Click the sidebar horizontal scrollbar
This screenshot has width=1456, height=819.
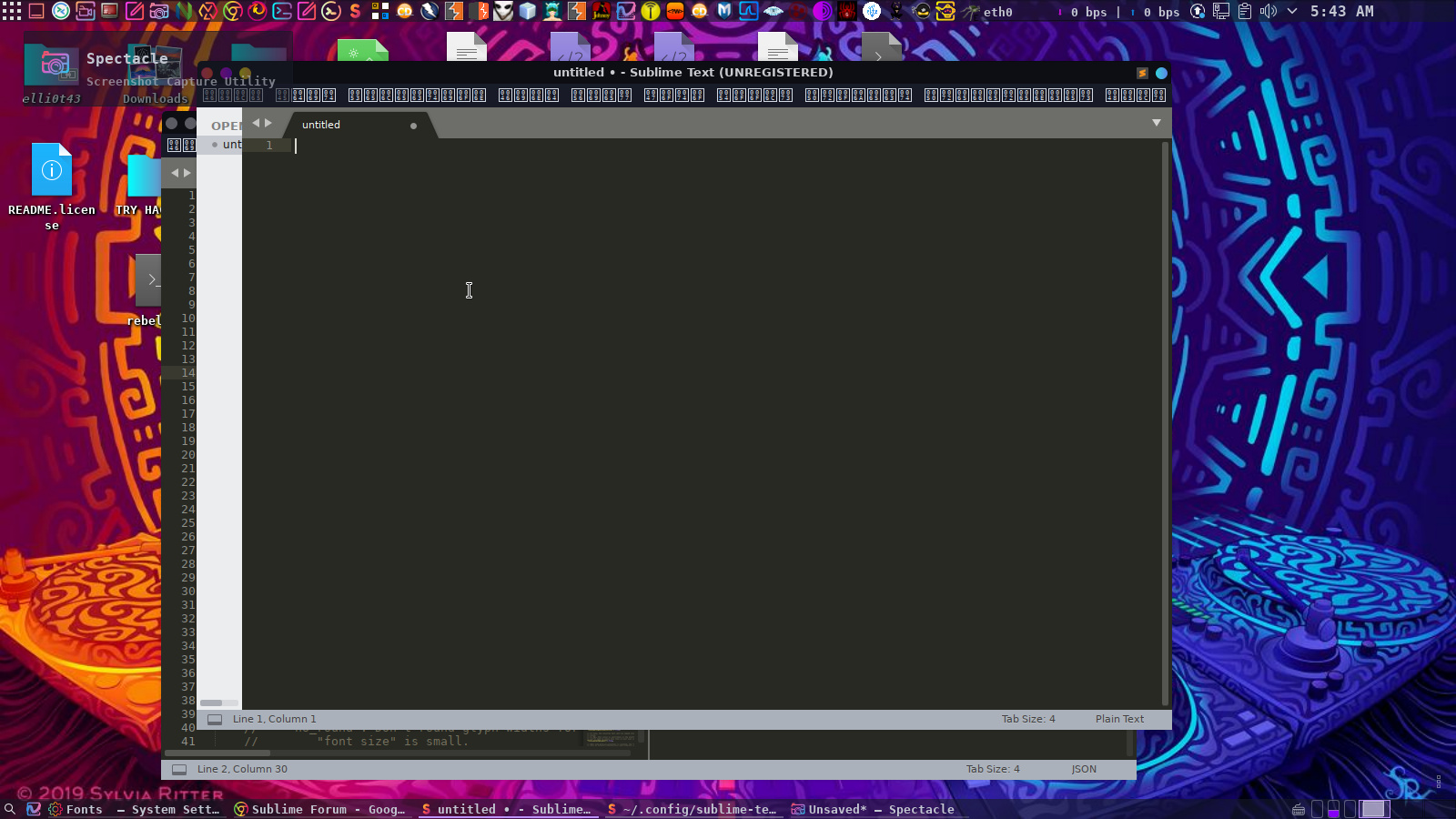pos(211,703)
